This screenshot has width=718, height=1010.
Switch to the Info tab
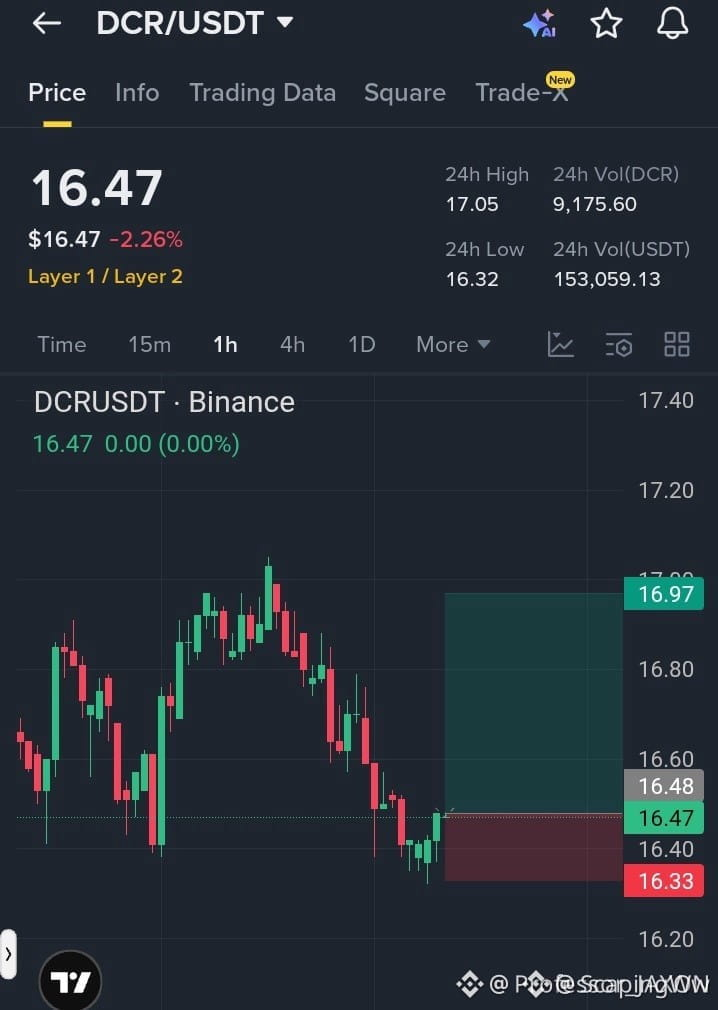tap(137, 93)
